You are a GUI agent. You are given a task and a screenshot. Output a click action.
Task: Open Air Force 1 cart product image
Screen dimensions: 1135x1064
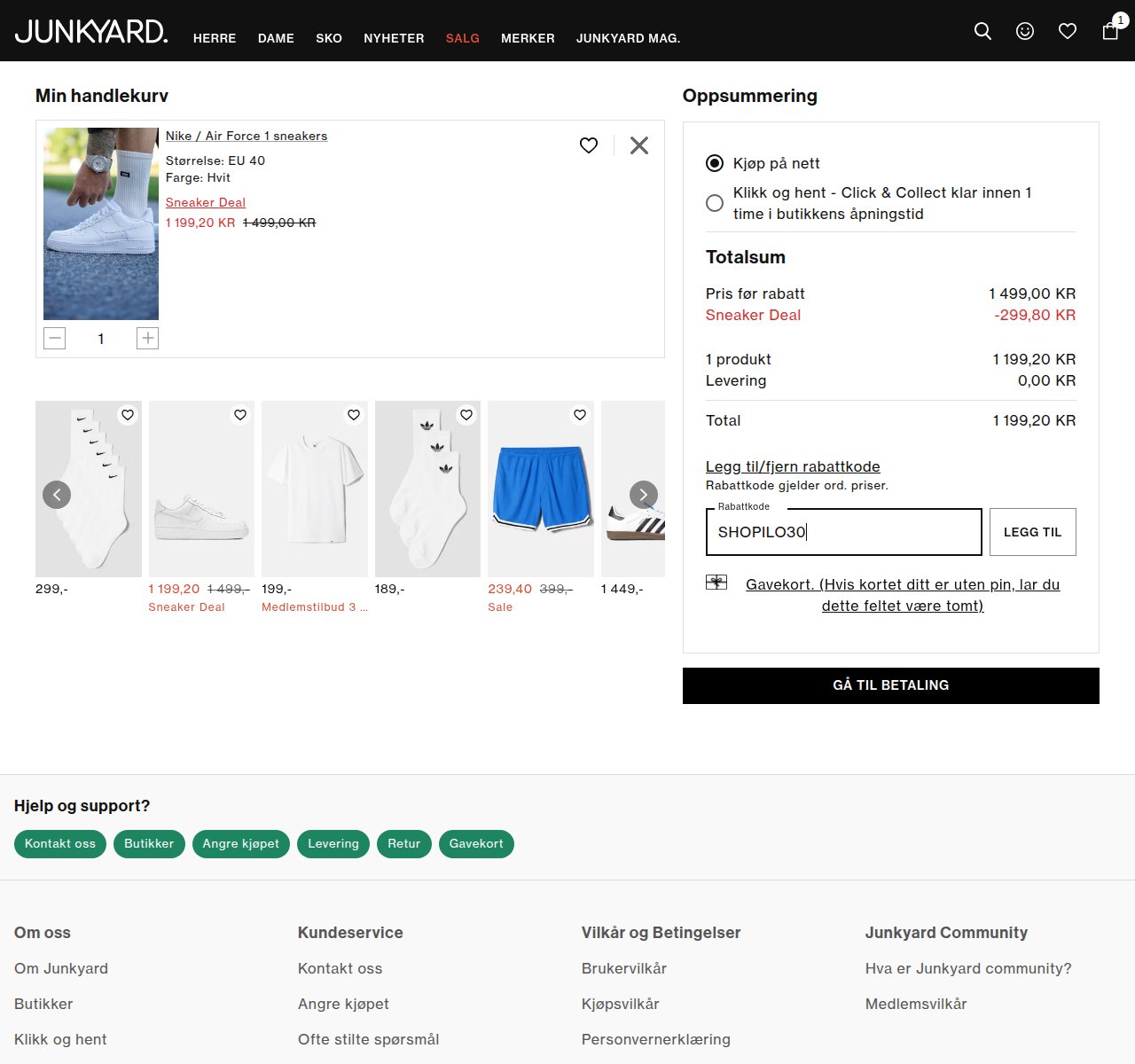[x=101, y=223]
